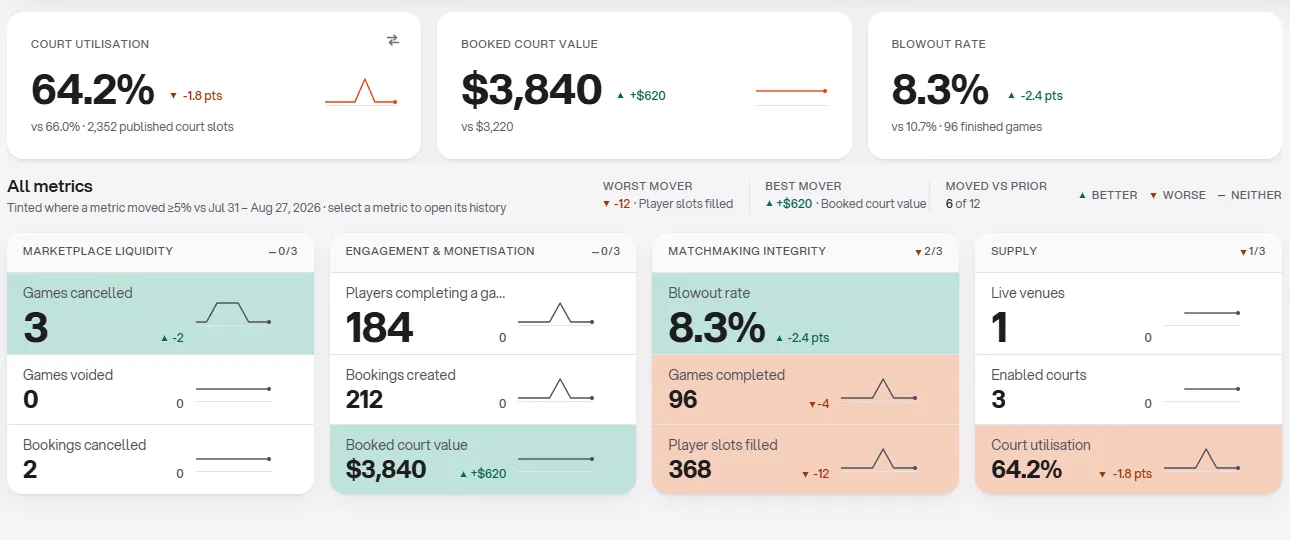
Task: Click the swap icon on Court Utilisation card
Action: click(393, 40)
